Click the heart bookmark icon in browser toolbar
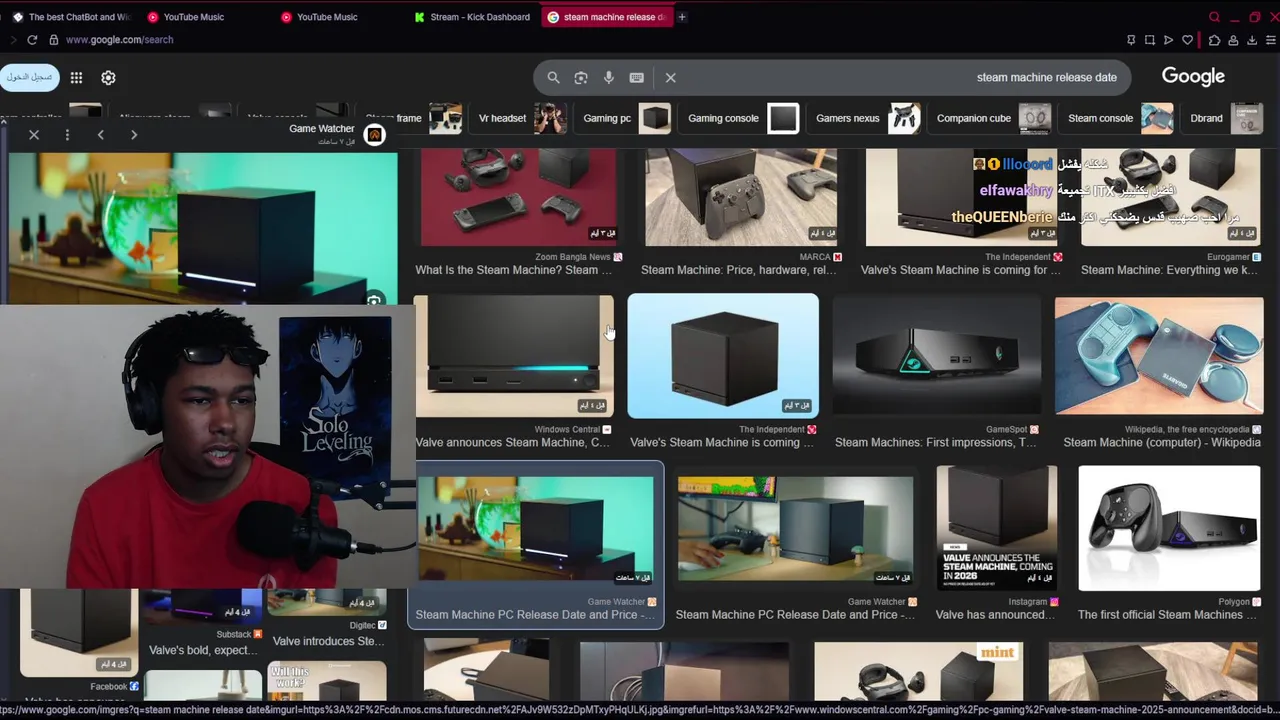Viewport: 1280px width, 720px height. [x=1187, y=40]
